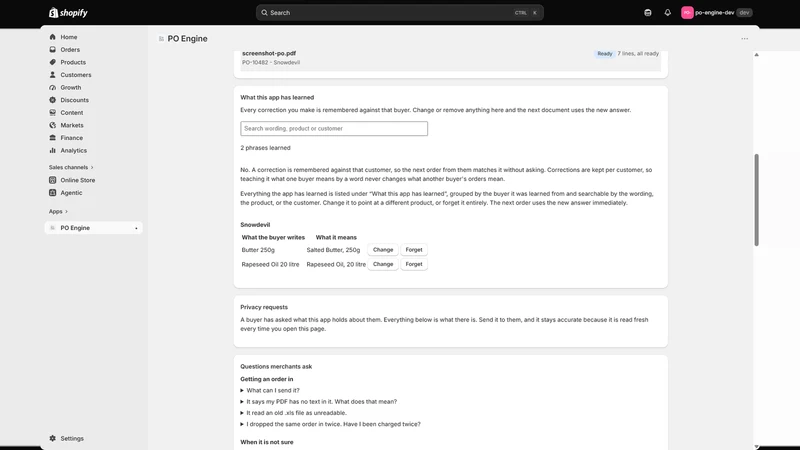Click the Markets globe icon
800x450 pixels.
coord(53,125)
